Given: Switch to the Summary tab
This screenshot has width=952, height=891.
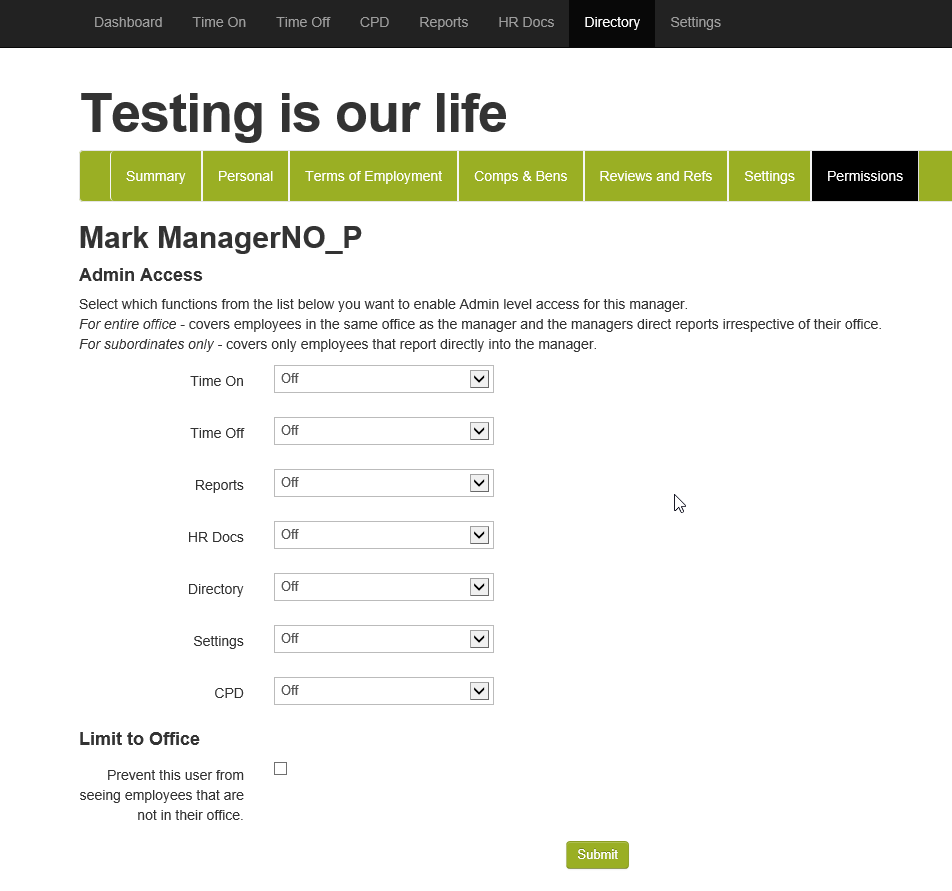Looking at the screenshot, I should 155,176.
